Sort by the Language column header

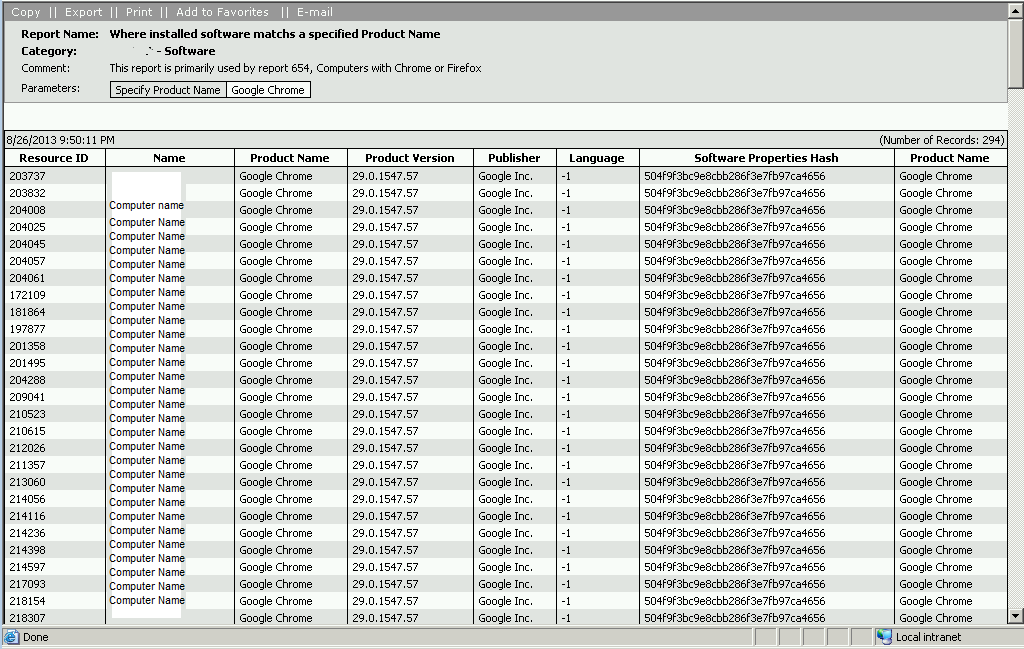[x=597, y=158]
